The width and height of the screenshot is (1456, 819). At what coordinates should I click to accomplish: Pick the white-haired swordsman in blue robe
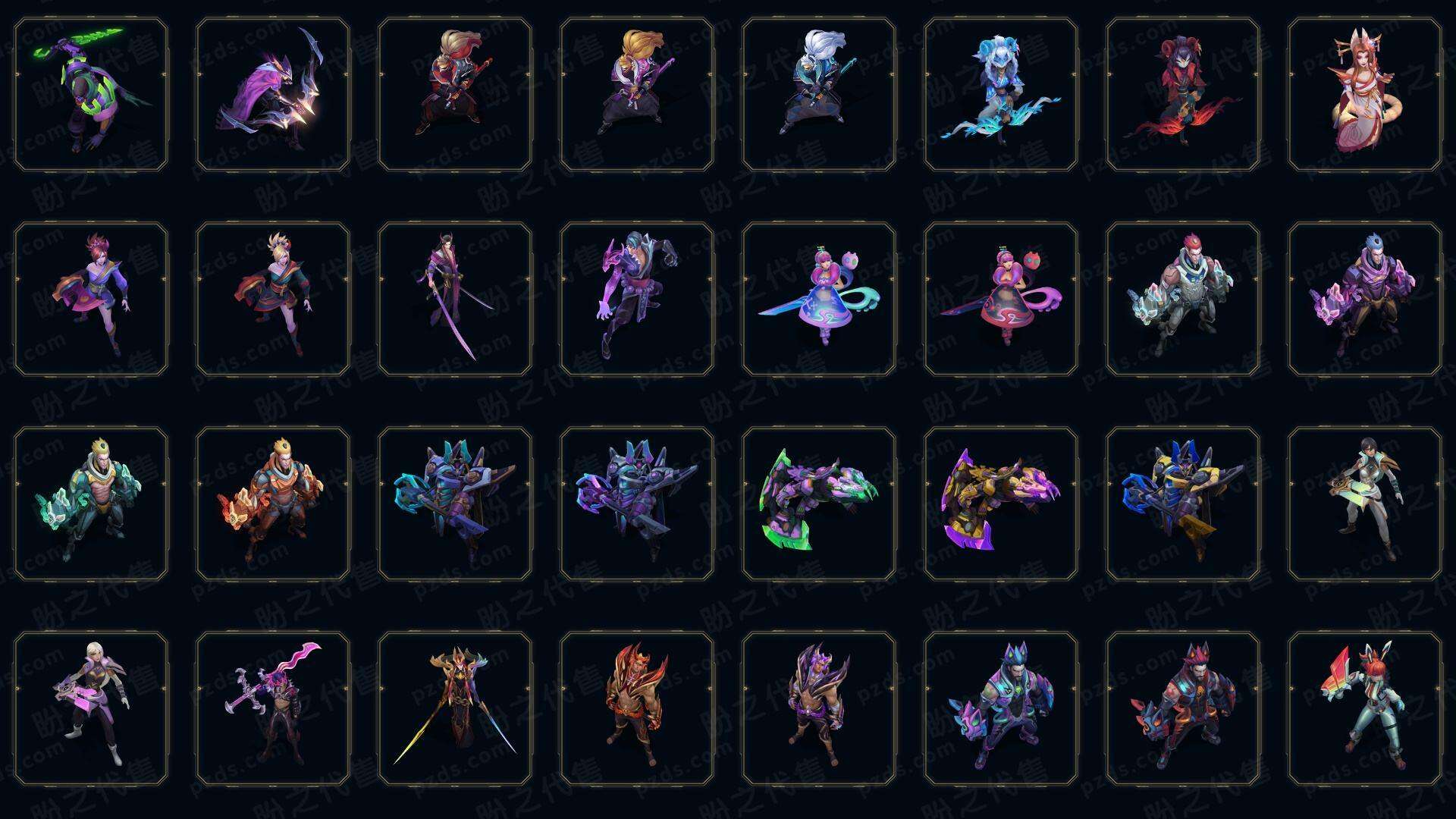819,95
